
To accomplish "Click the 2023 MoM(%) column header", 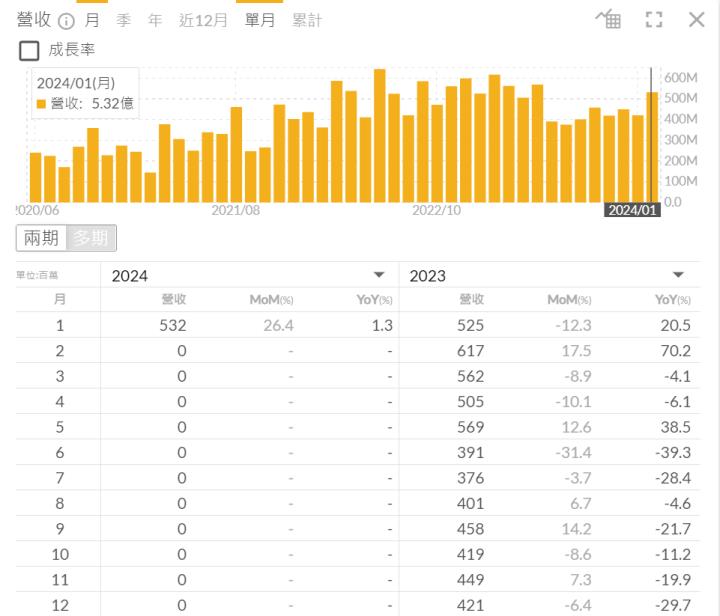I will 569,299.
